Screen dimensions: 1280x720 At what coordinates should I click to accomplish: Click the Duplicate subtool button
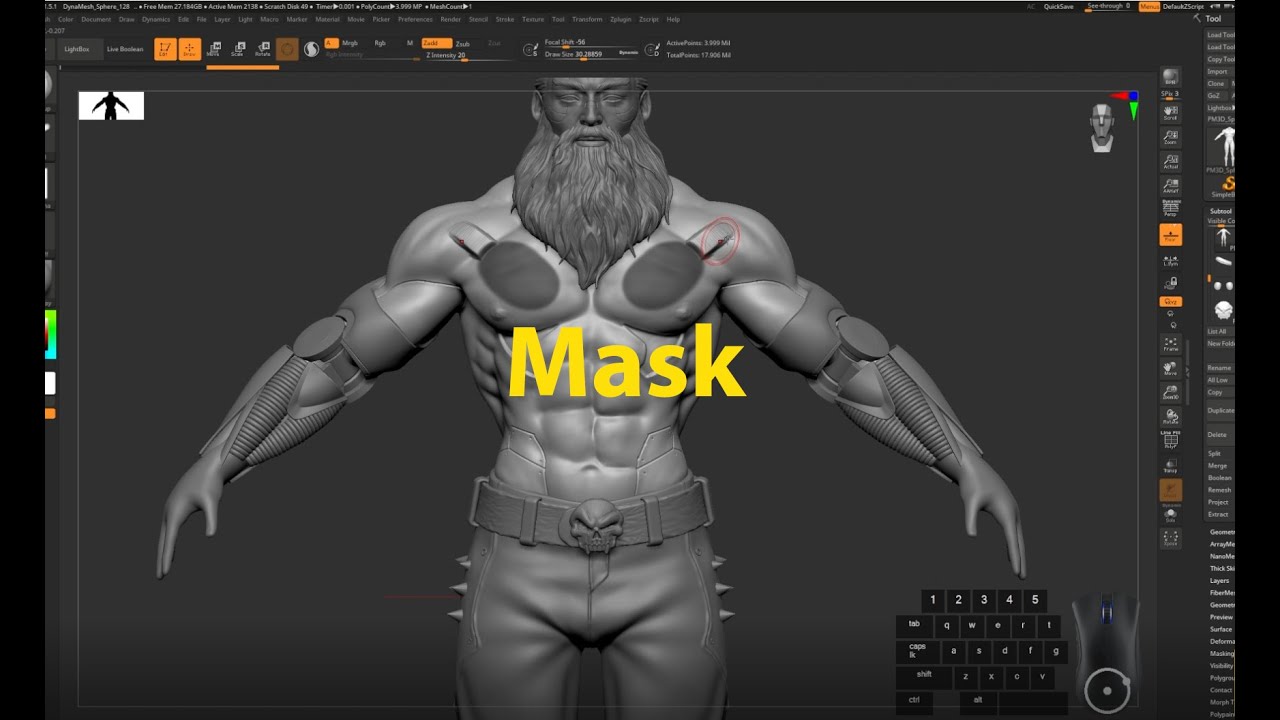[1220, 410]
